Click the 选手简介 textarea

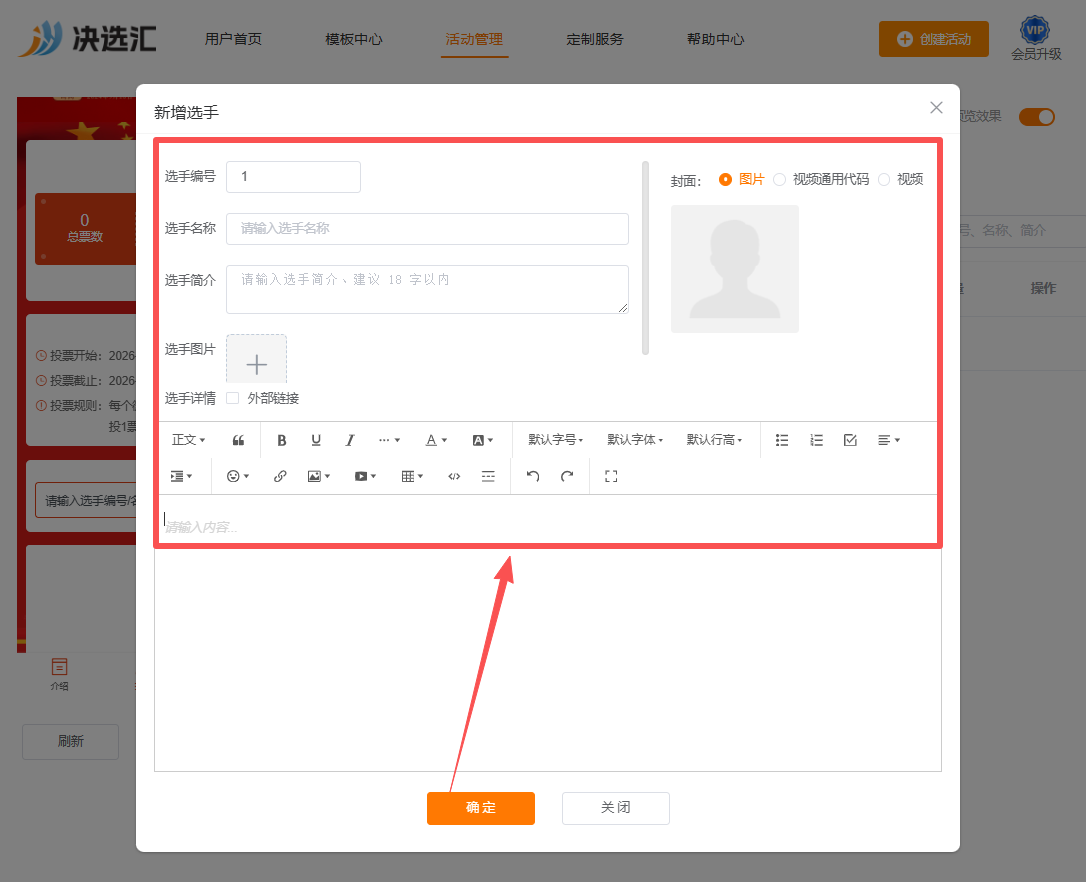pyautogui.click(x=427, y=290)
